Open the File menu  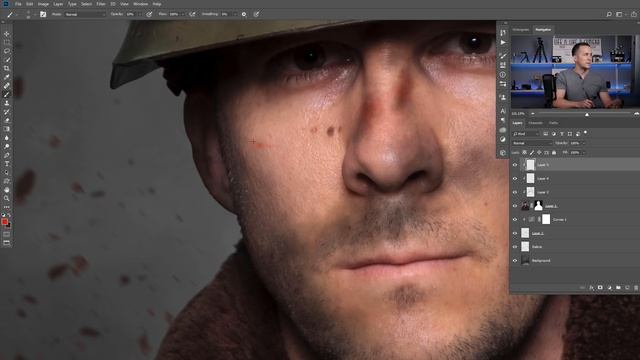18,4
